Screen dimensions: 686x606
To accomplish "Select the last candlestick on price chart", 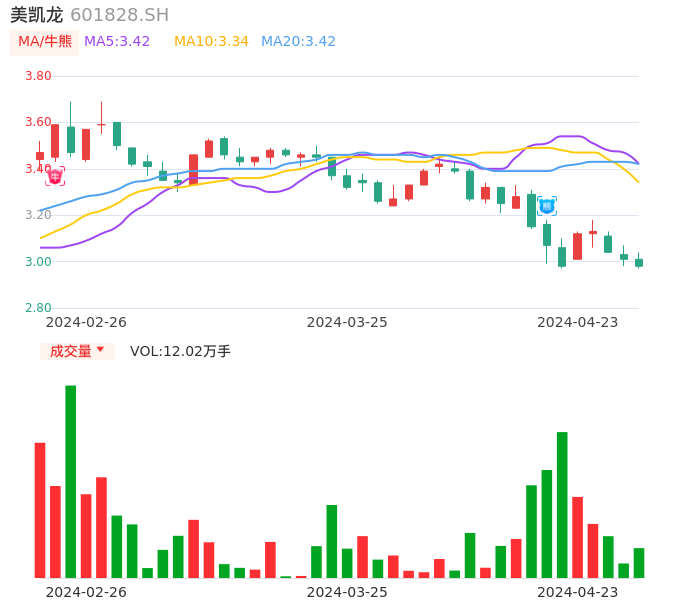I will (639, 262).
